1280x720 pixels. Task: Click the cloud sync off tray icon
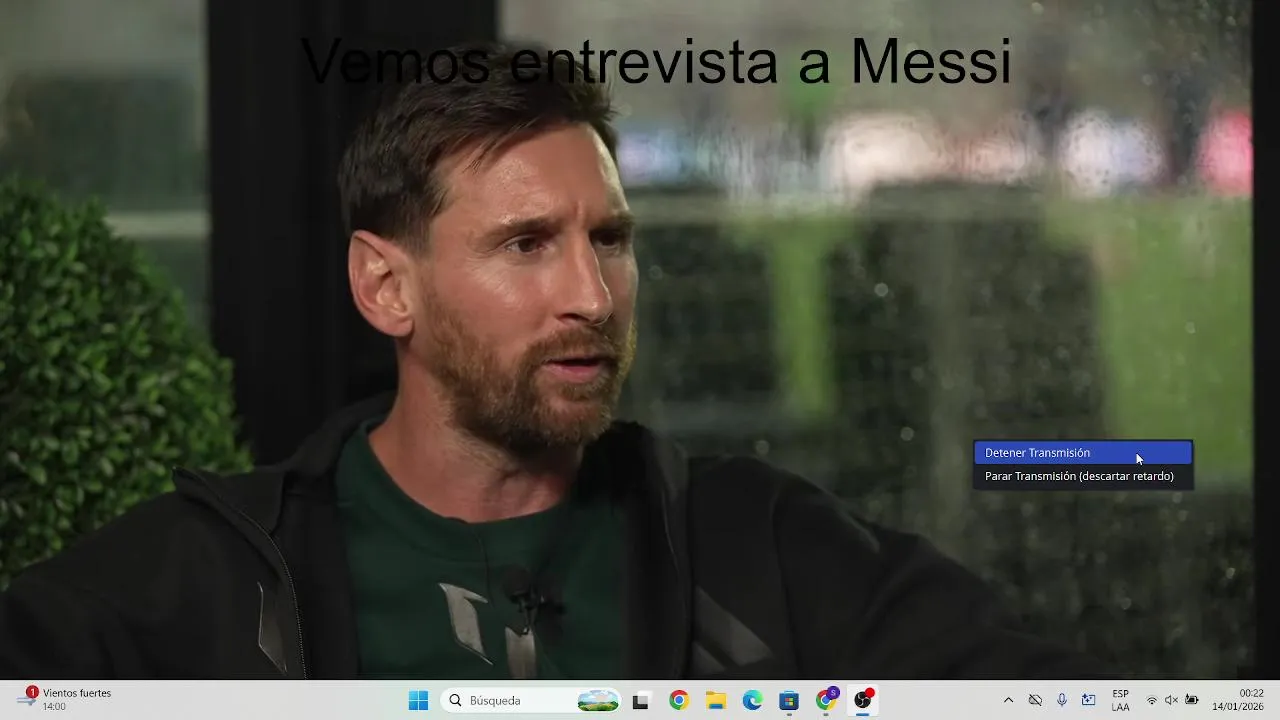1035,700
